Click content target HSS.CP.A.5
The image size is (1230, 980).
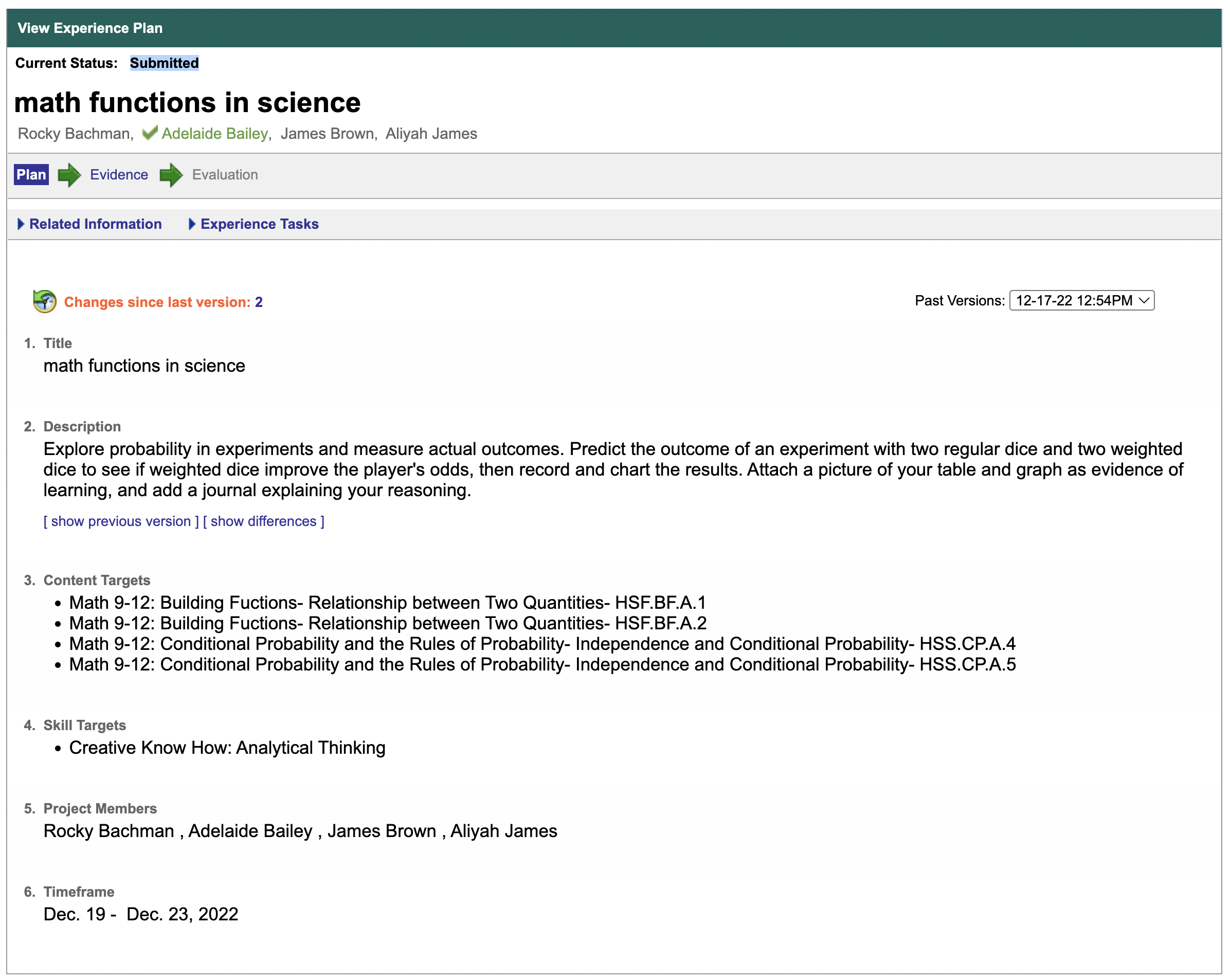(x=542, y=664)
